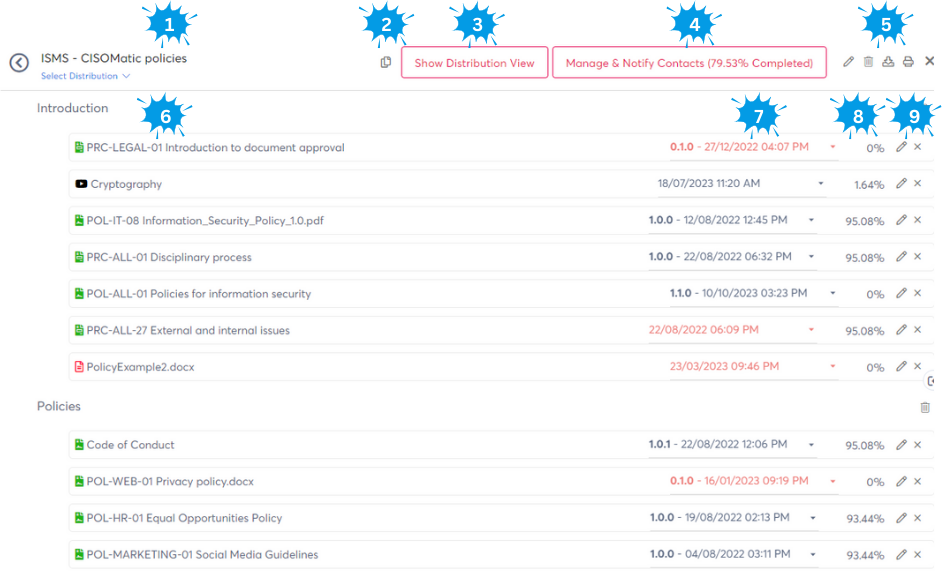Image resolution: width=942 pixels, height=573 pixels.
Task: Click the 1.64% completion of Cryptography
Action: click(x=869, y=185)
